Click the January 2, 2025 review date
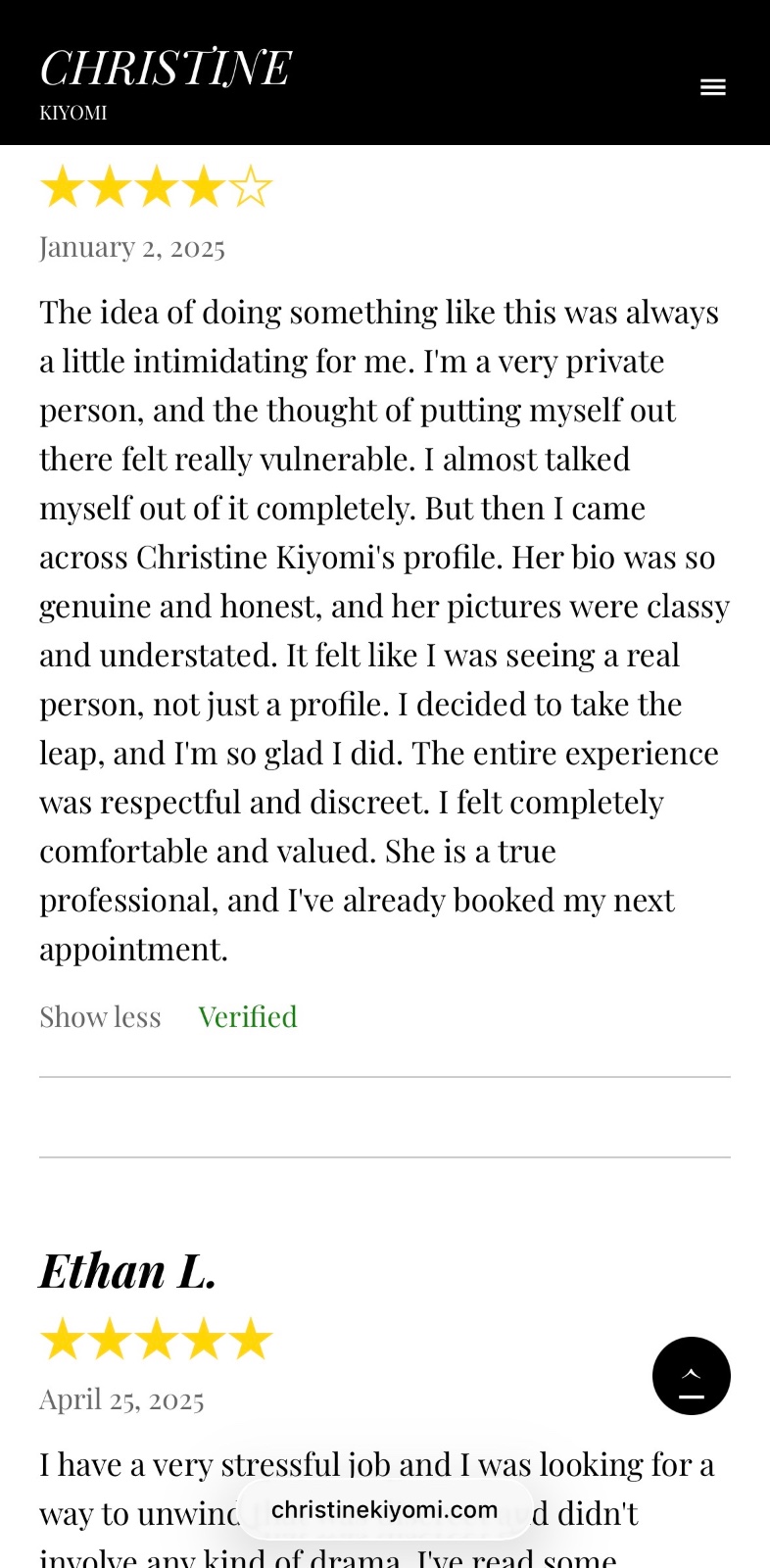770x1568 pixels. point(132,247)
